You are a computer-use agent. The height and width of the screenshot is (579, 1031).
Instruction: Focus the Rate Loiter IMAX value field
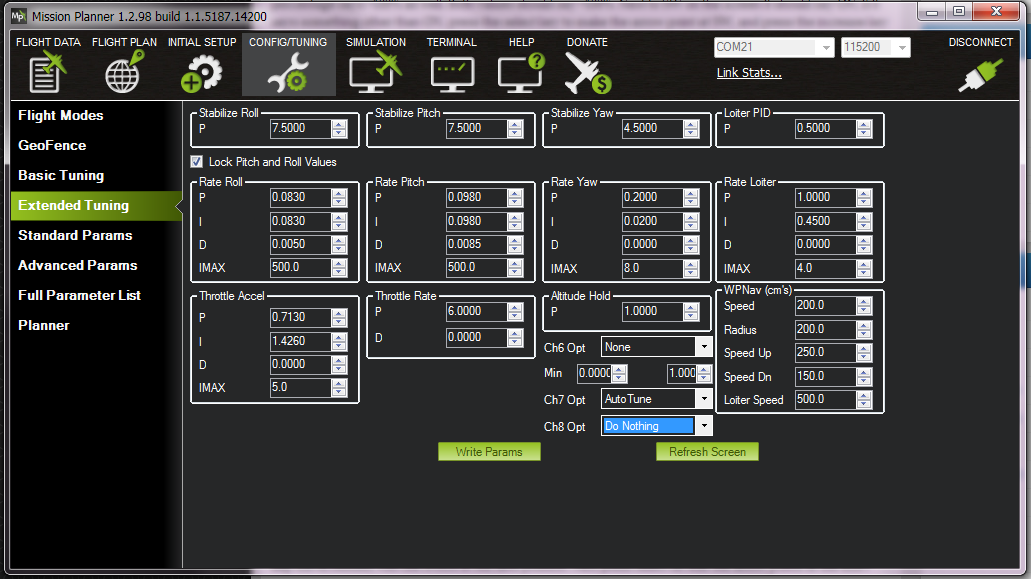825,268
